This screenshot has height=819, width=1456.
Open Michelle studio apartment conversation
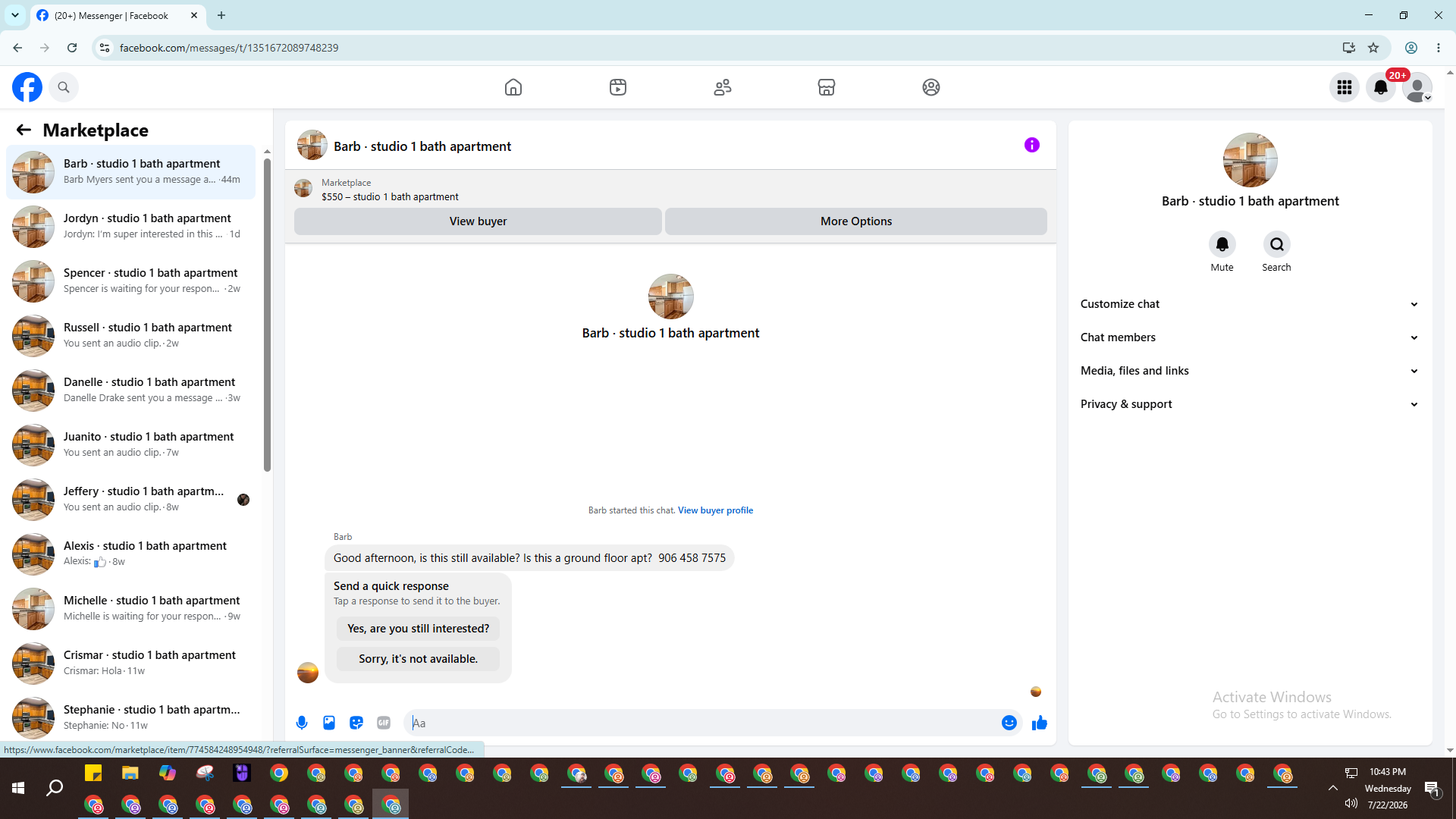point(131,608)
